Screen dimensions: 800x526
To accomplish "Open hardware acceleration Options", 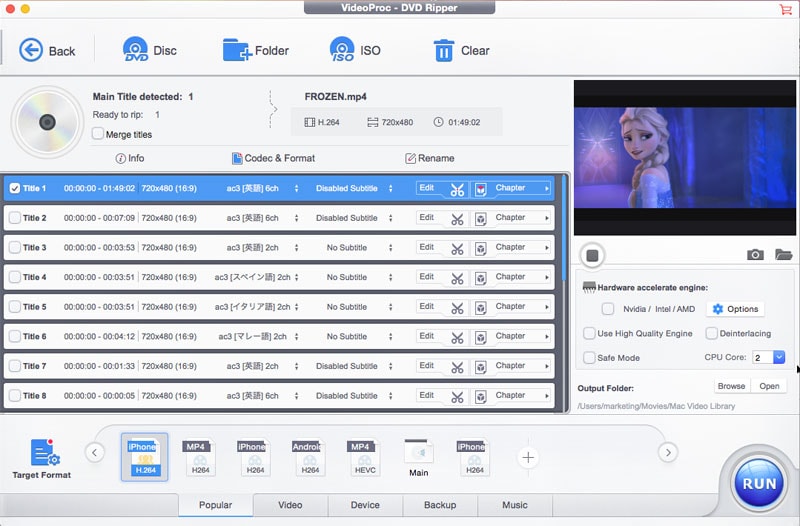I will (x=735, y=309).
